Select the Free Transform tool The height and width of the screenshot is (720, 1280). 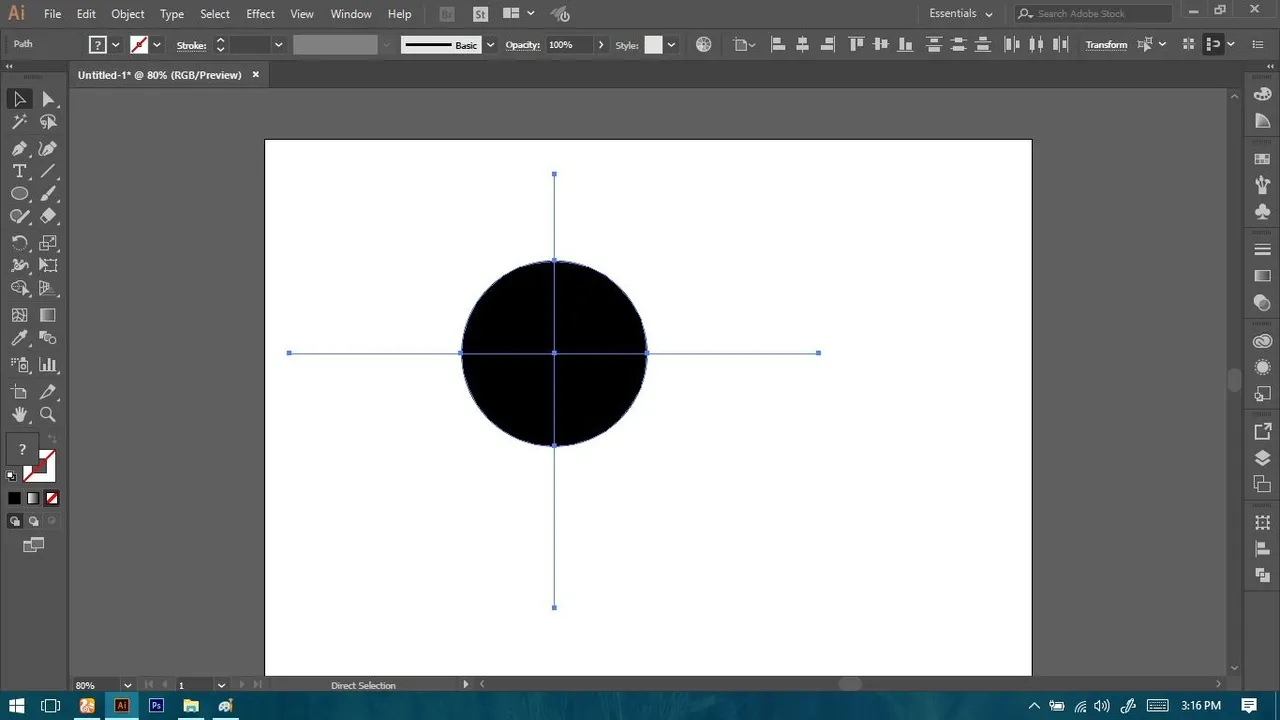[48, 266]
